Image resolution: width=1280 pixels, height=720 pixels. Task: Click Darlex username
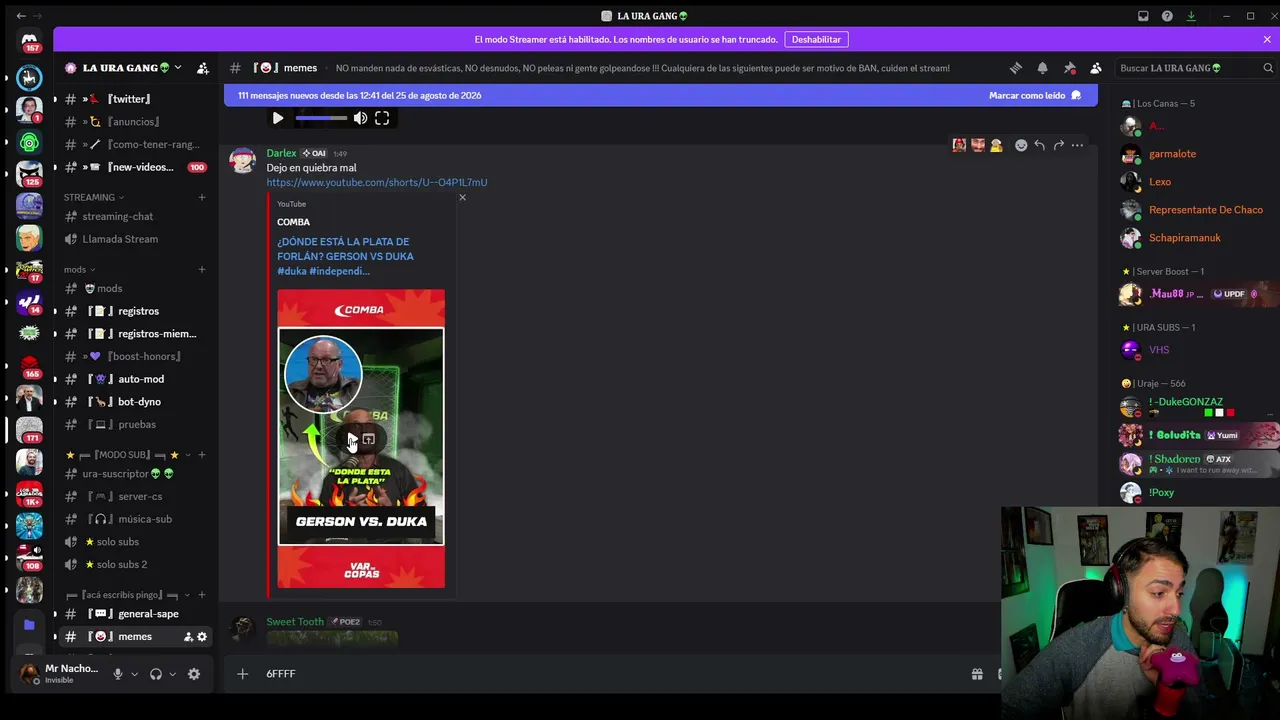281,153
